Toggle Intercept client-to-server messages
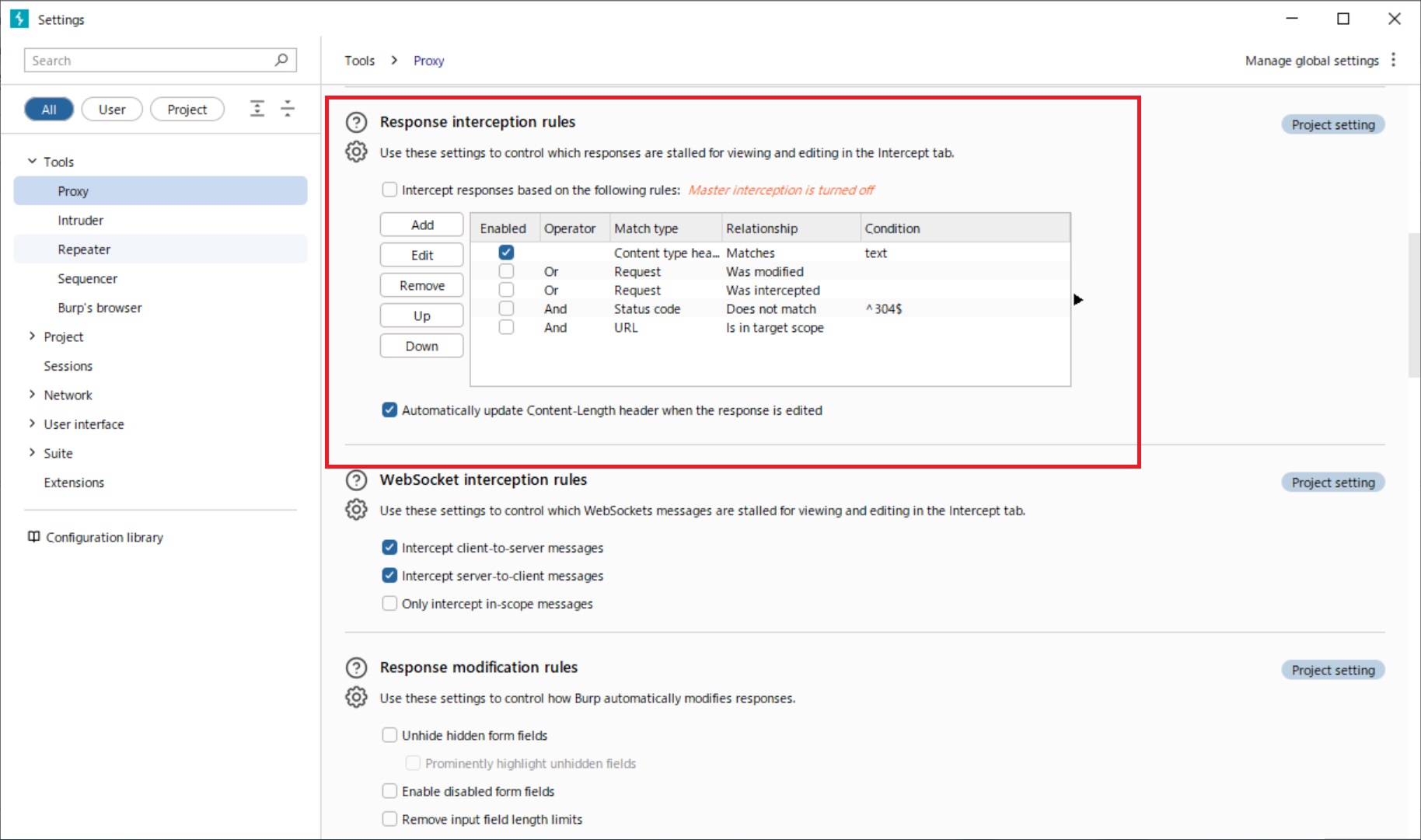Viewport: 1421px width, 840px height. click(x=389, y=548)
